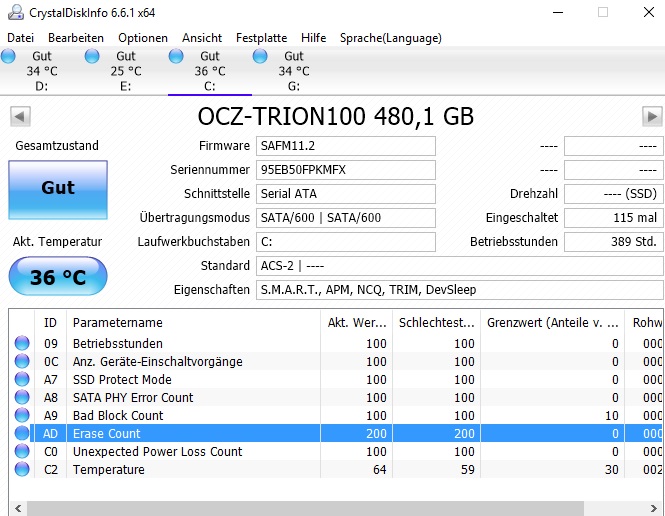Select the Anz. Geräte-Einschaltvorgänge row

[x=336, y=361]
